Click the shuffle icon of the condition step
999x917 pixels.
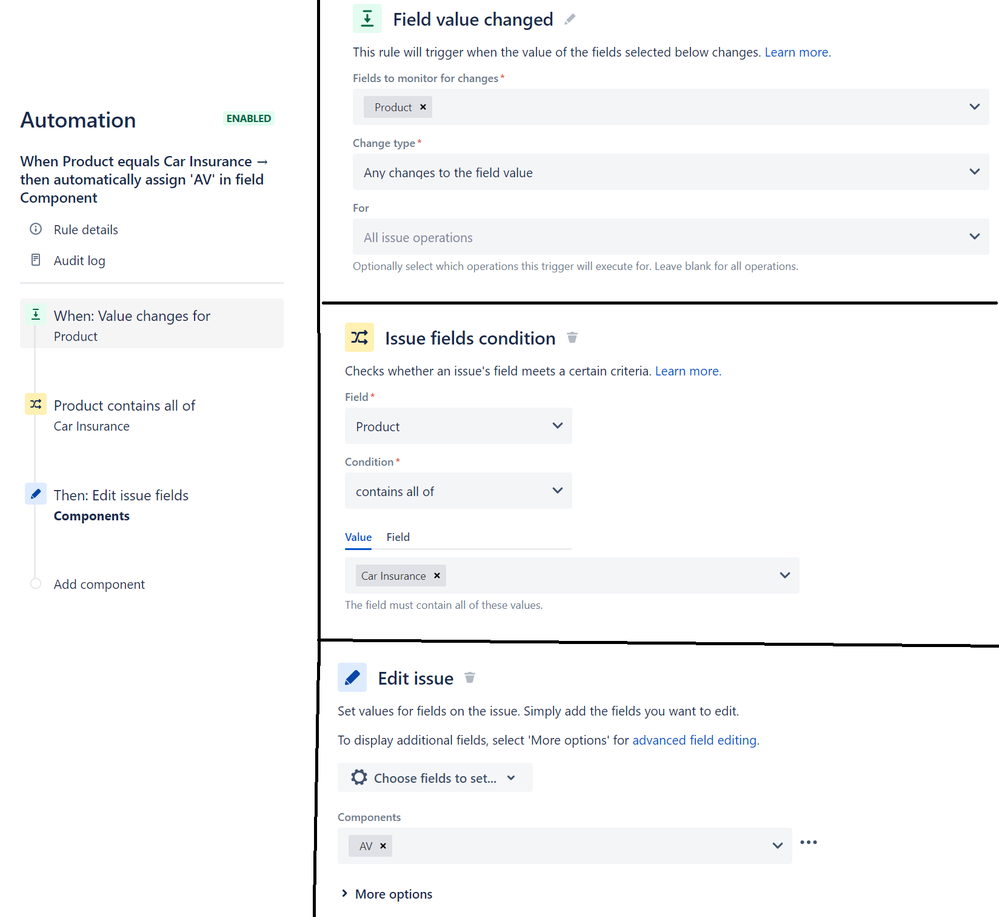coord(36,404)
